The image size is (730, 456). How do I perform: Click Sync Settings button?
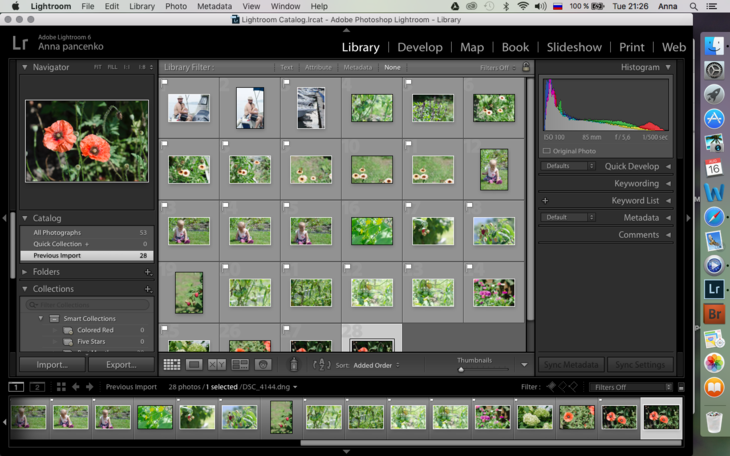(x=640, y=365)
